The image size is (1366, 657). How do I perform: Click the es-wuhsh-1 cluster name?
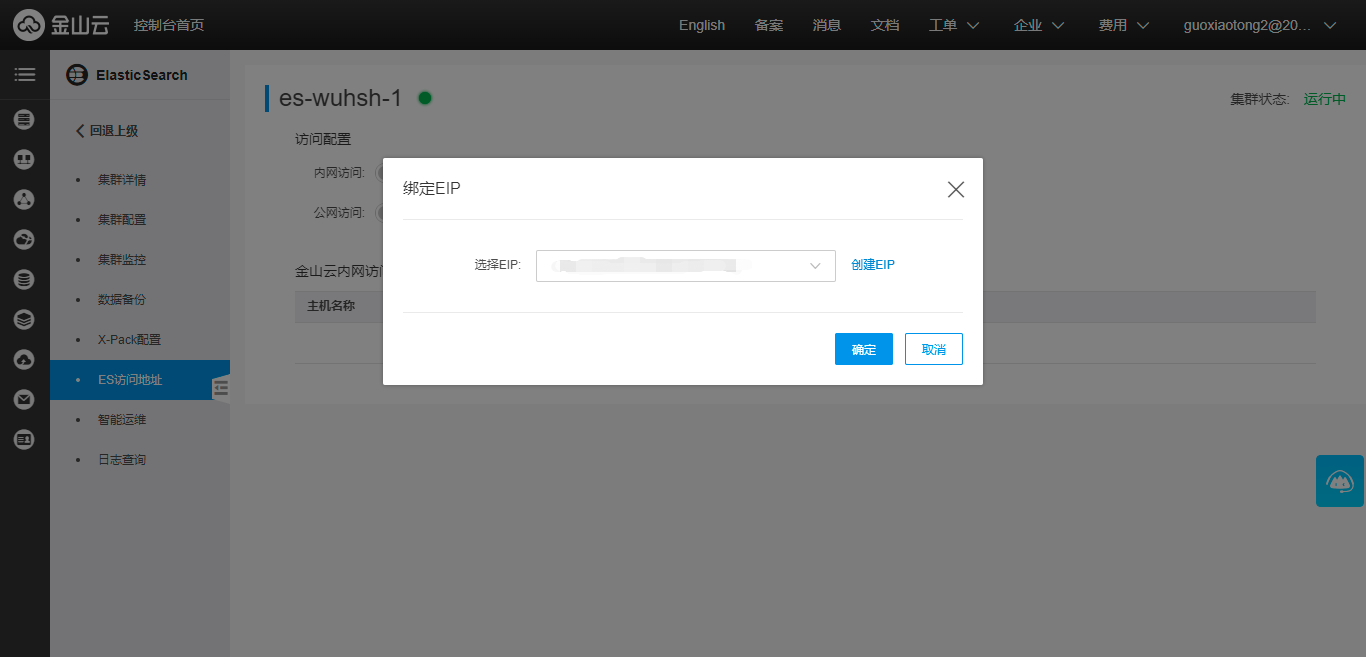tap(340, 98)
